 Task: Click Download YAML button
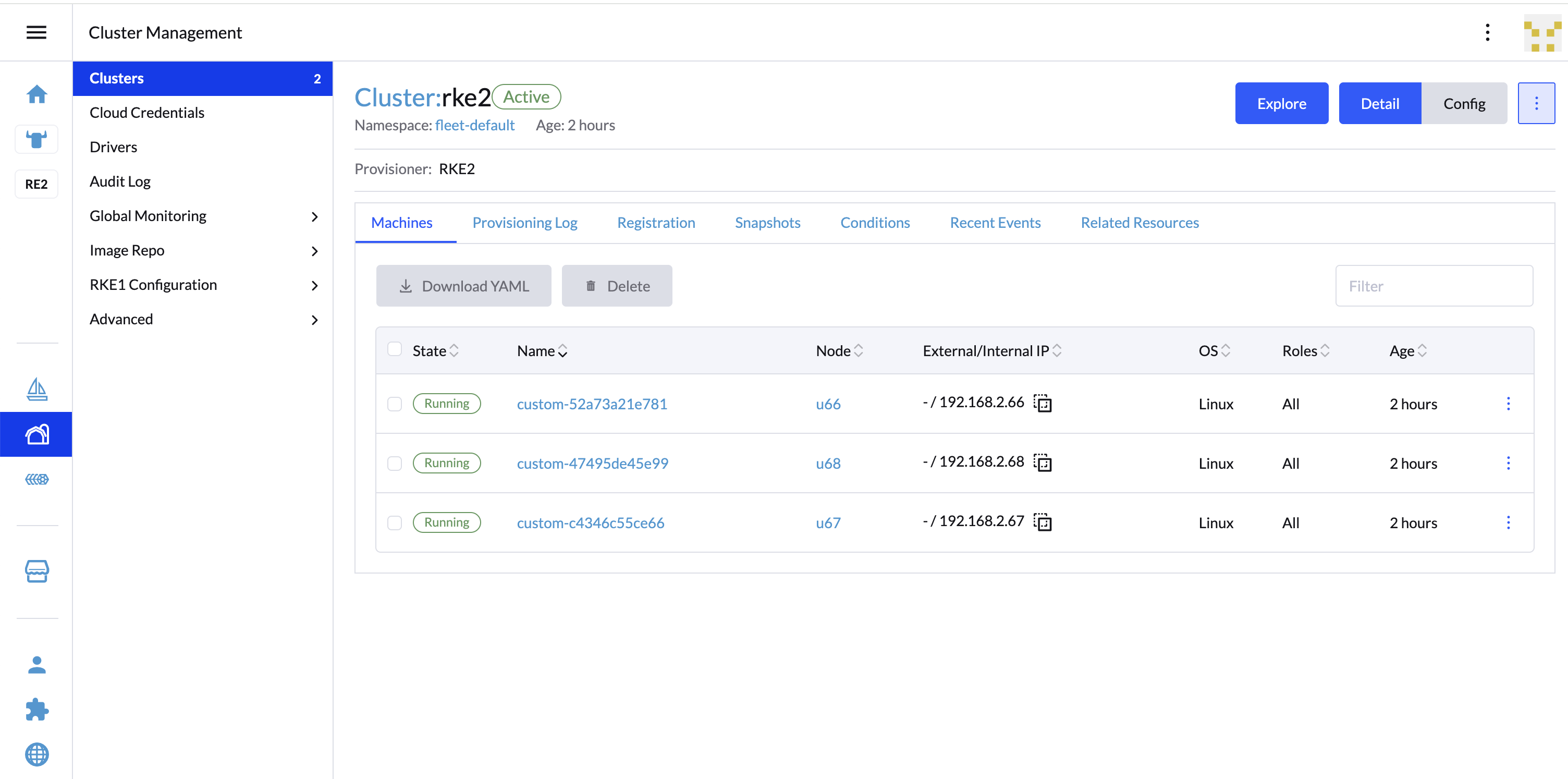463,286
